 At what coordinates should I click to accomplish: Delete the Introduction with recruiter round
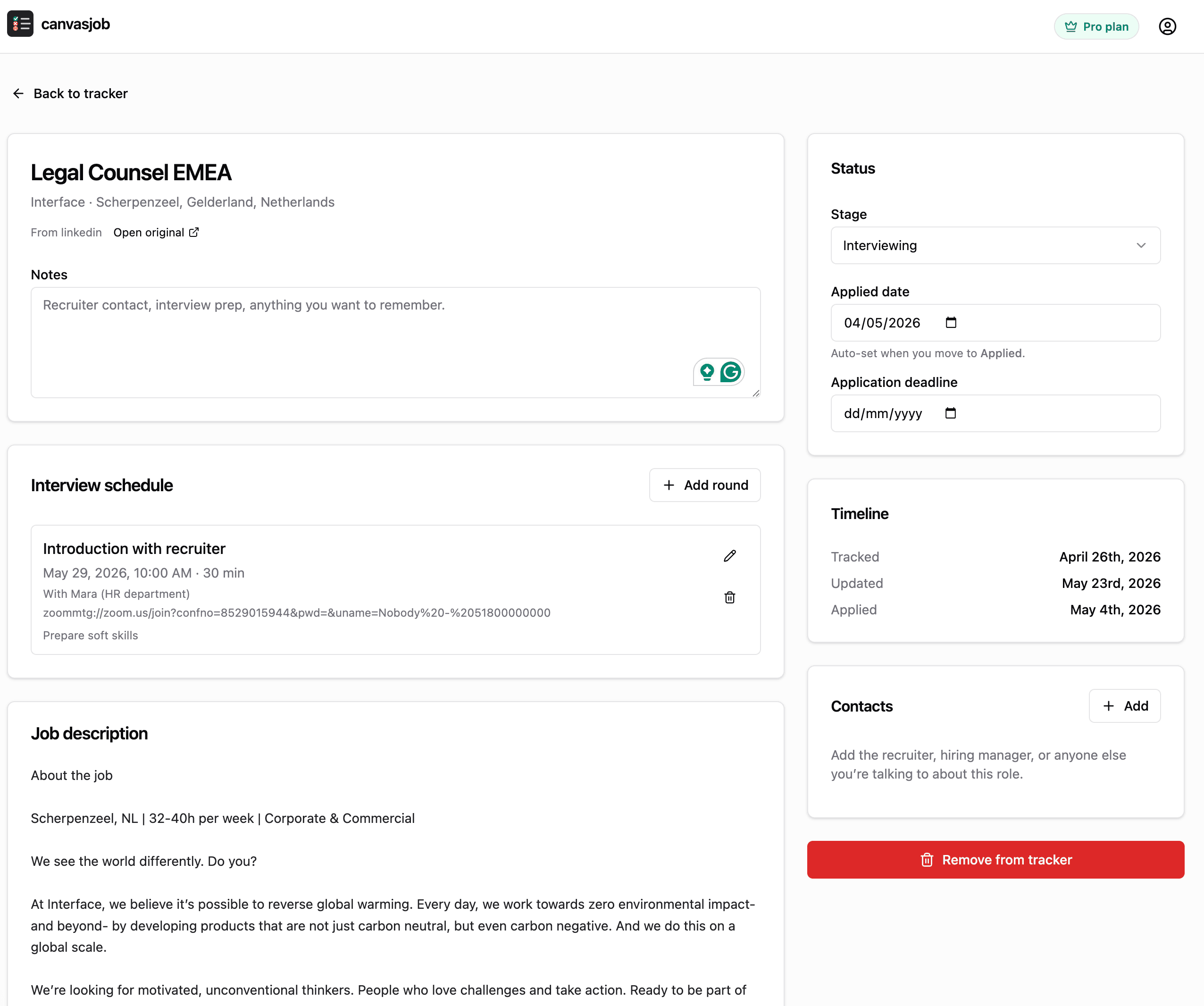click(730, 598)
